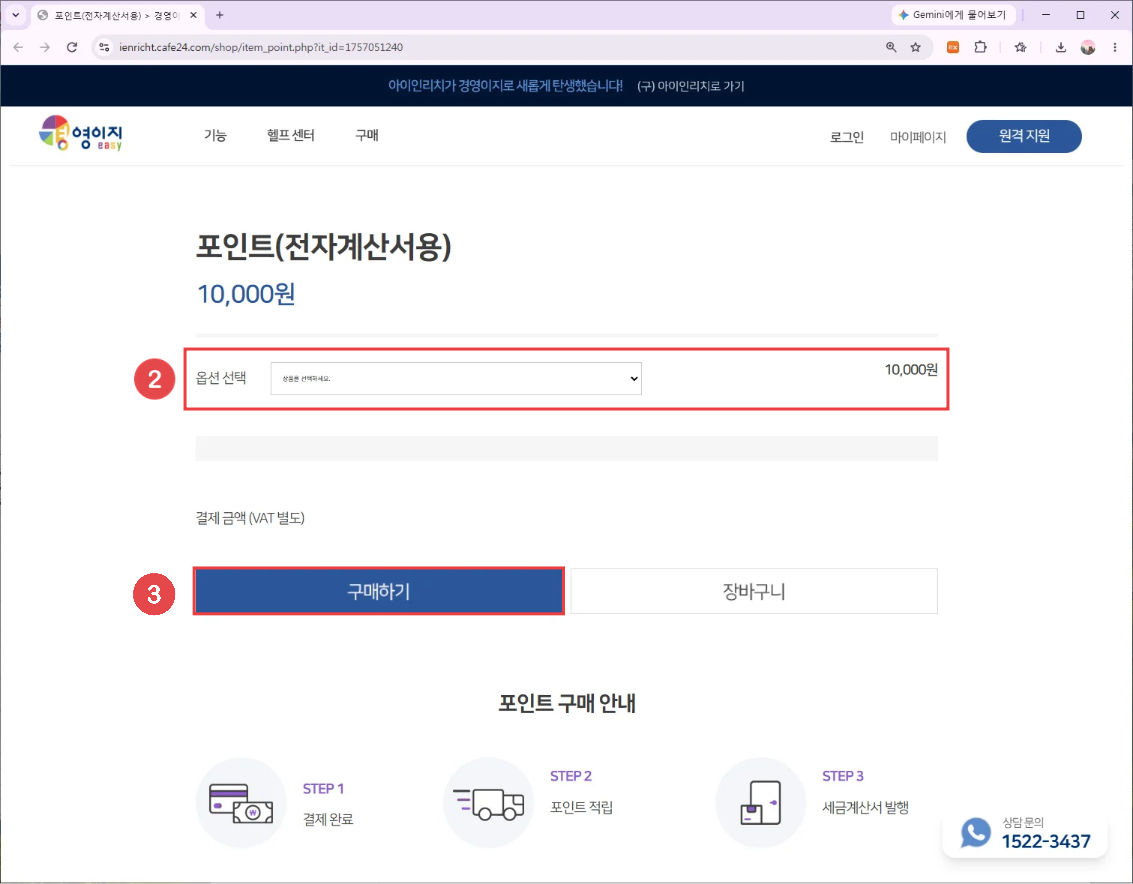Open the Chrome three-dot menu

pyautogui.click(x=1115, y=47)
